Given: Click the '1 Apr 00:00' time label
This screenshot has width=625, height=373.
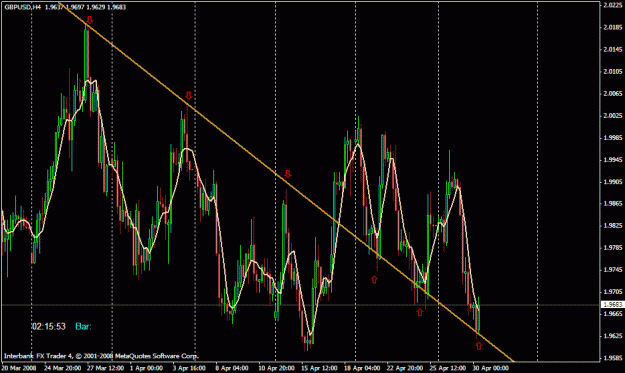Looking at the screenshot, I should point(146,368).
